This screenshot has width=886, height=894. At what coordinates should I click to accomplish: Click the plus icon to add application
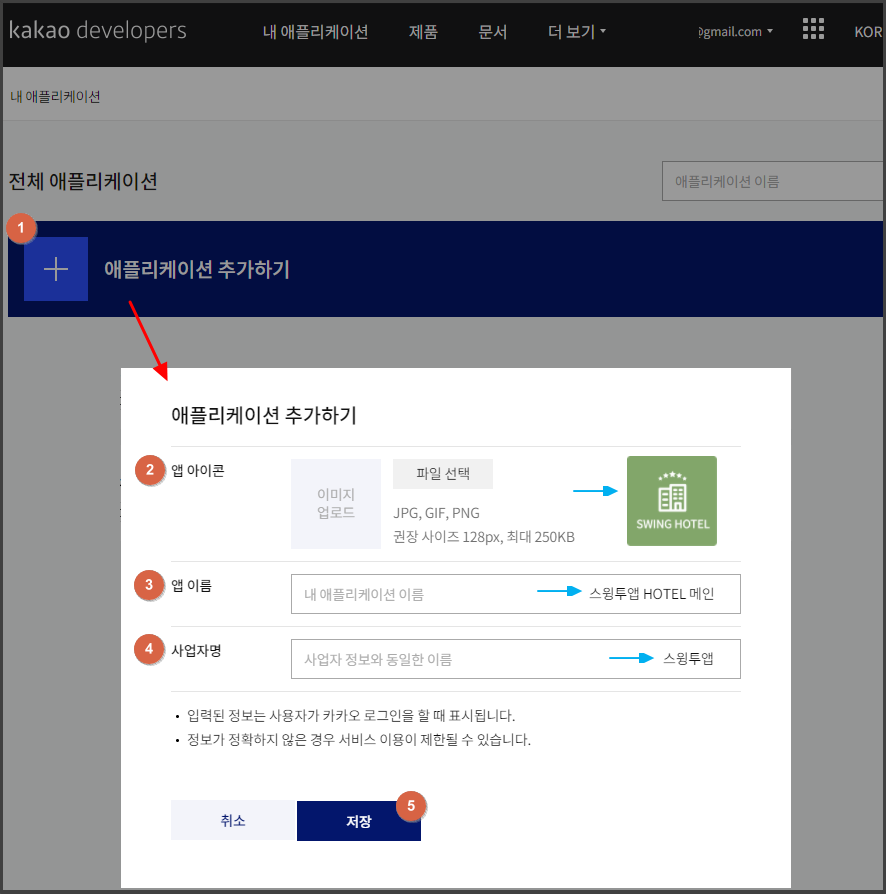pyautogui.click(x=56, y=269)
